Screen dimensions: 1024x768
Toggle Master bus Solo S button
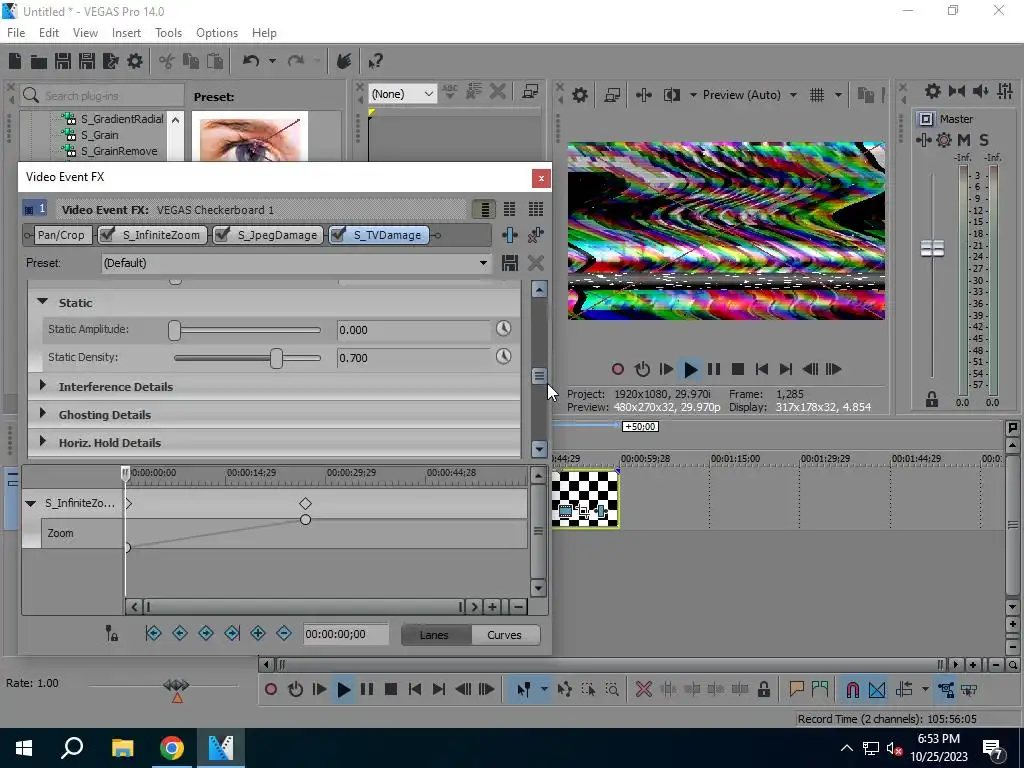984,140
